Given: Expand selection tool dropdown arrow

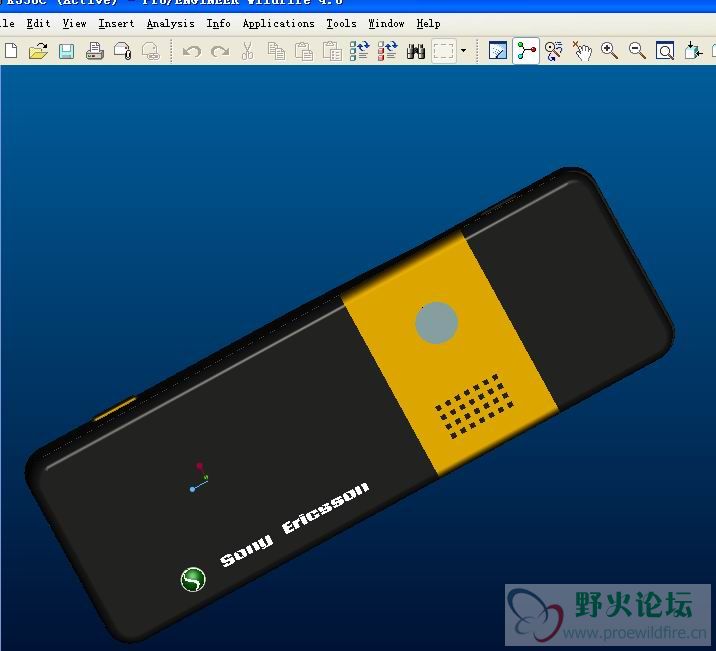Looking at the screenshot, I should point(463,50).
